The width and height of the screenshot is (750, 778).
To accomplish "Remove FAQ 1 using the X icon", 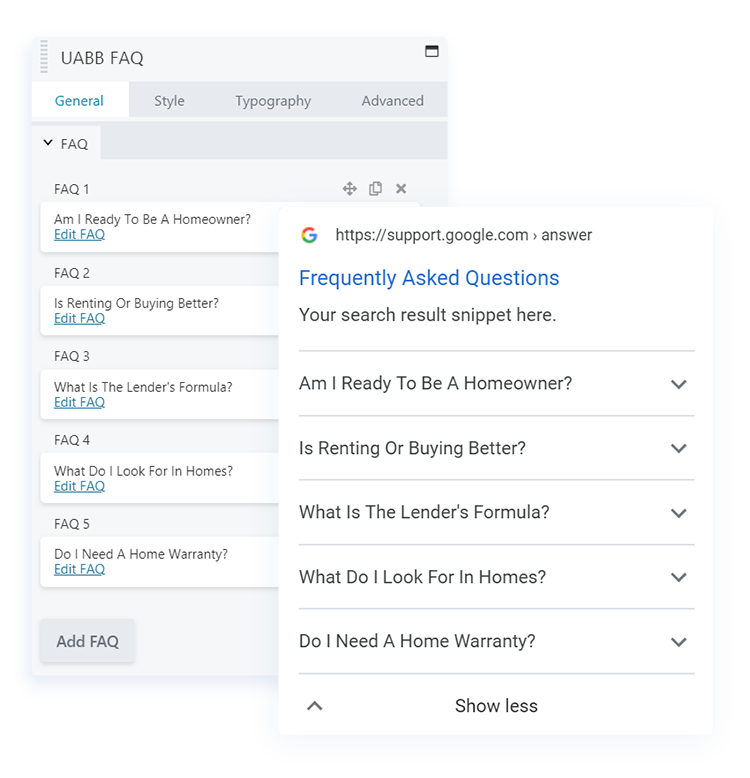I will coord(401,188).
